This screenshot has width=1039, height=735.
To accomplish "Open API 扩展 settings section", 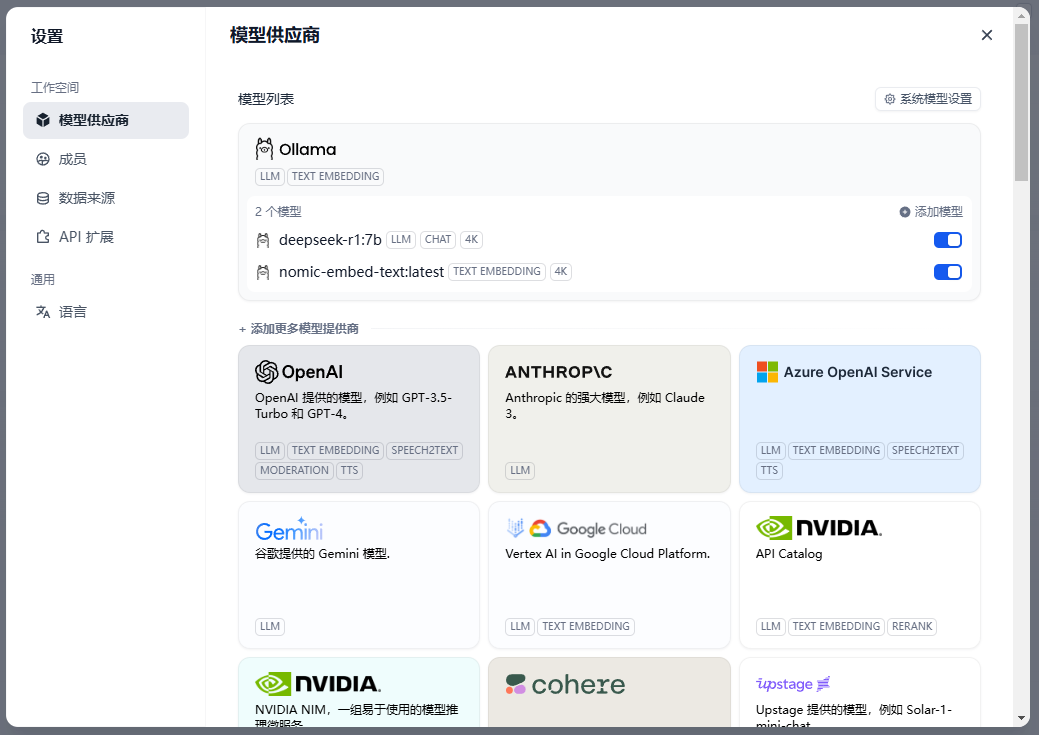I will (106, 237).
